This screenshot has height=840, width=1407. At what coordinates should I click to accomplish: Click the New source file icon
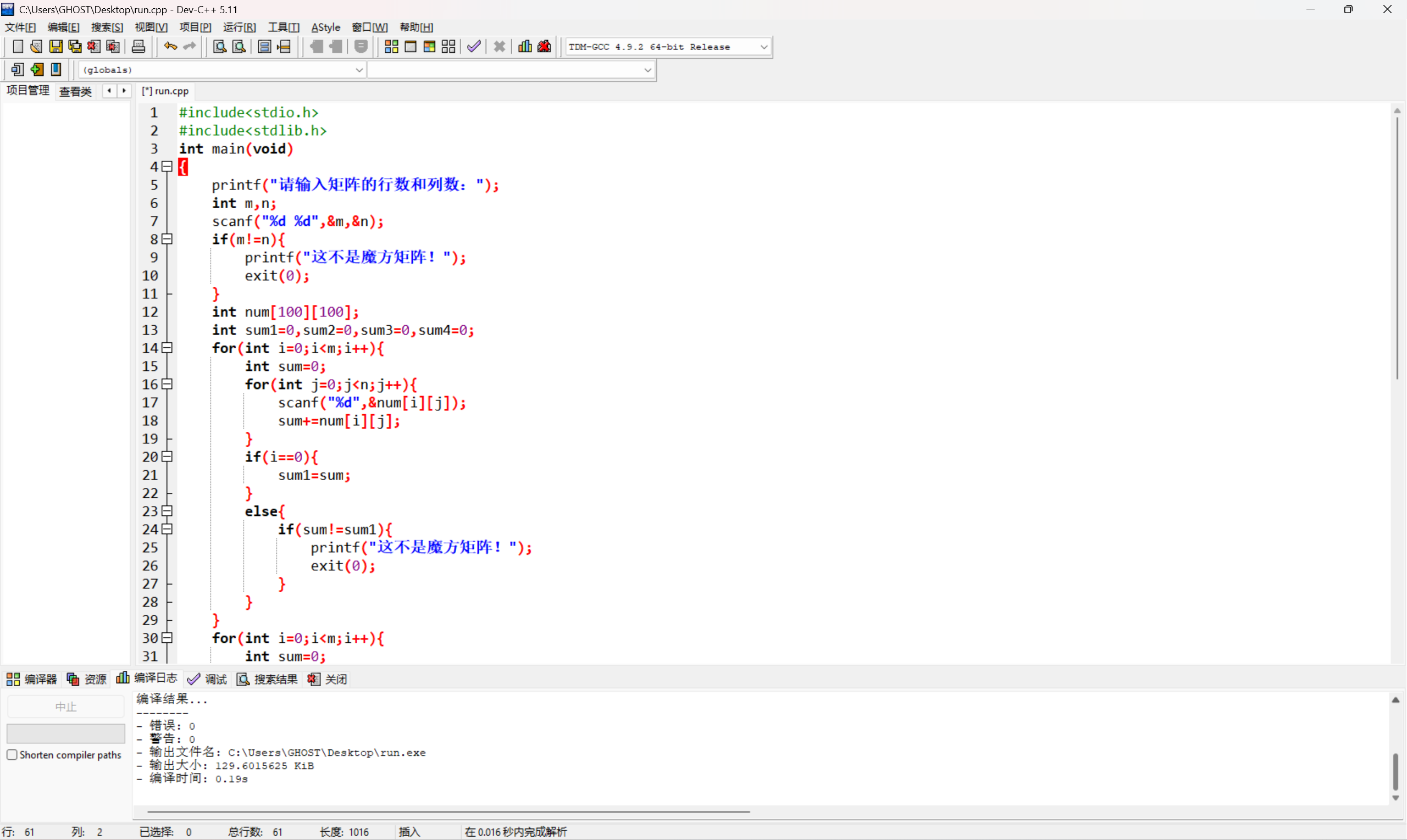(18, 47)
